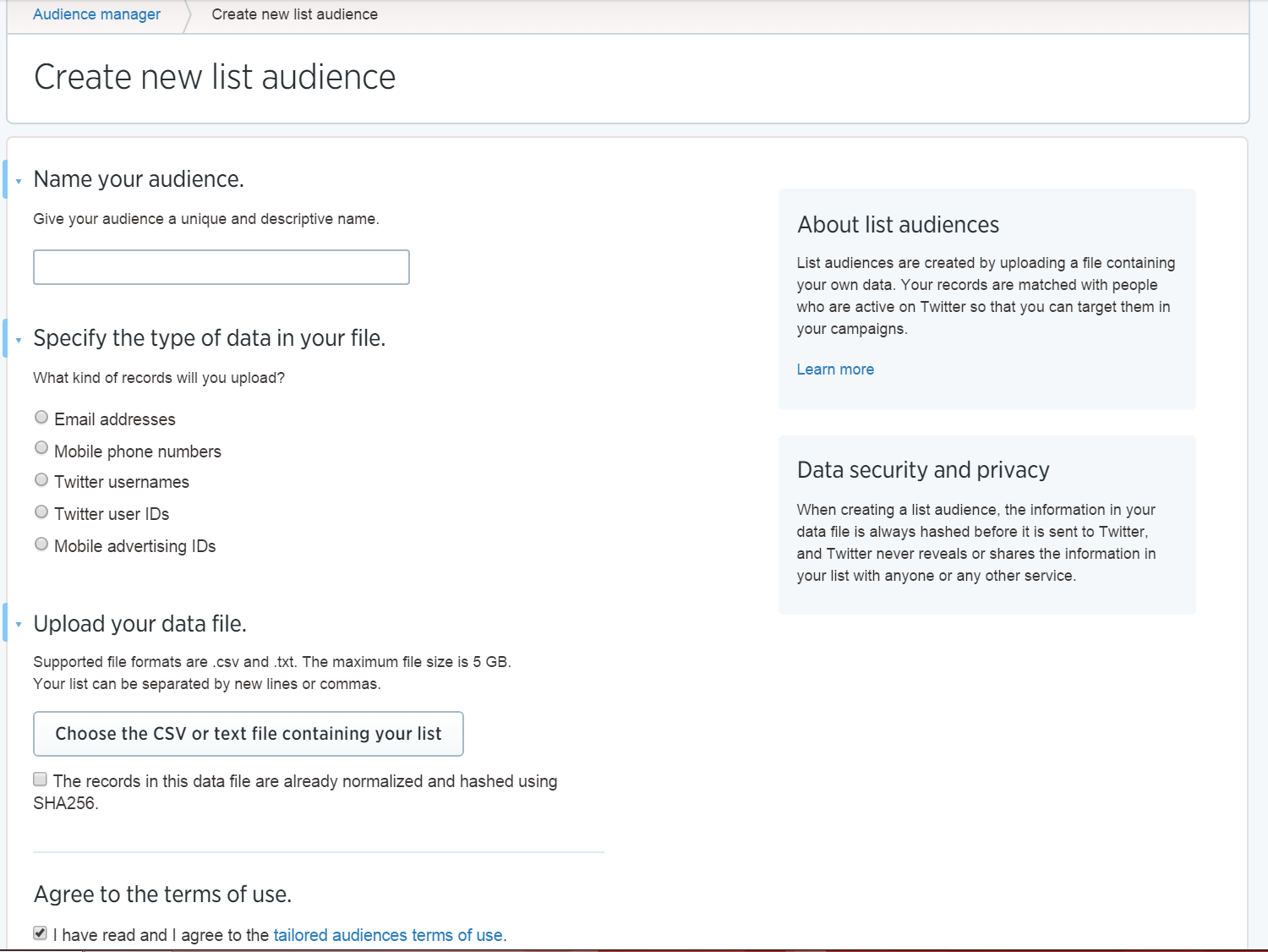Collapse the Name your audience section
The image size is (1268, 952).
point(19,181)
